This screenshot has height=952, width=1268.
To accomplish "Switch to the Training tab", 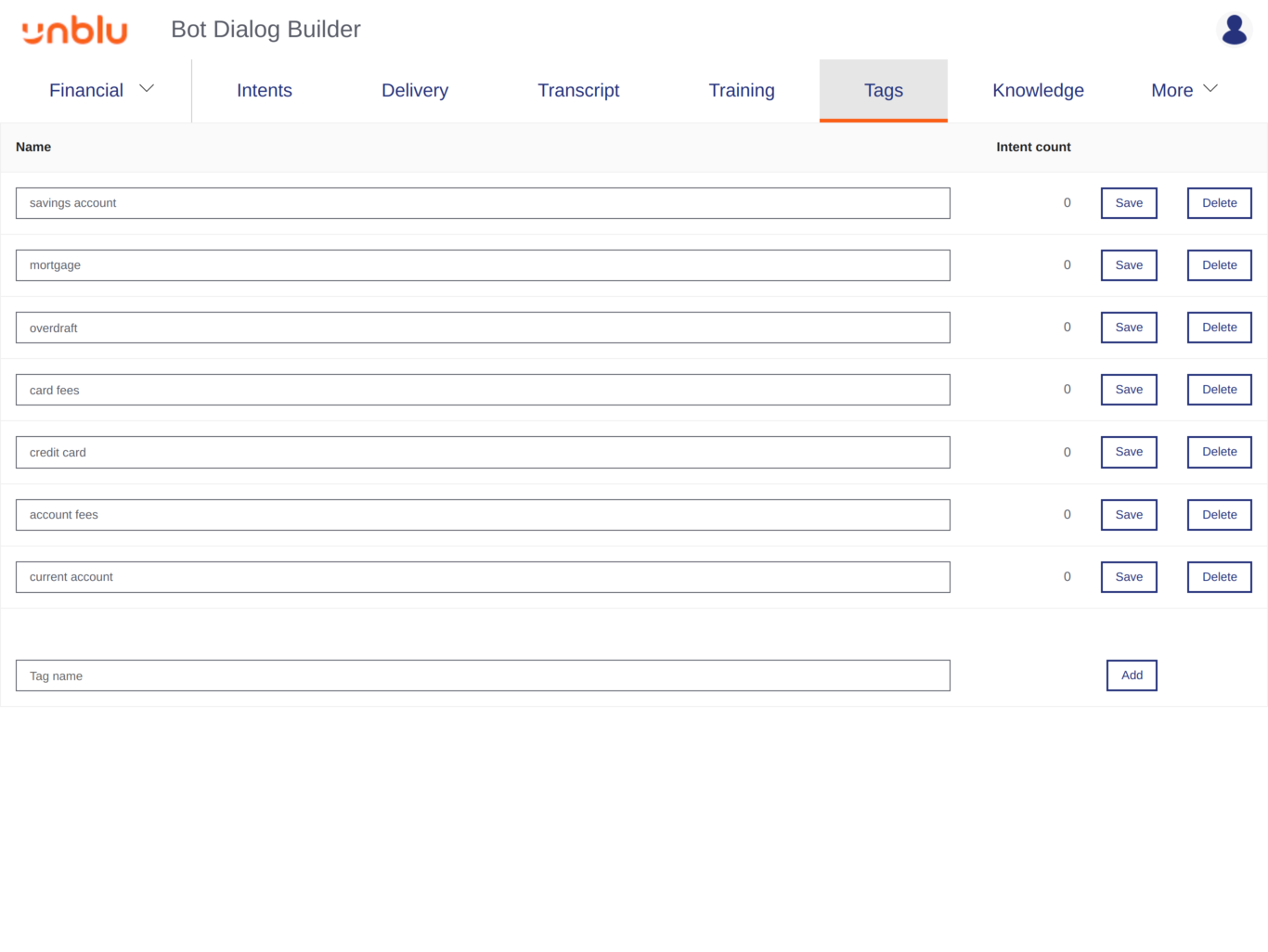I will coord(741,90).
